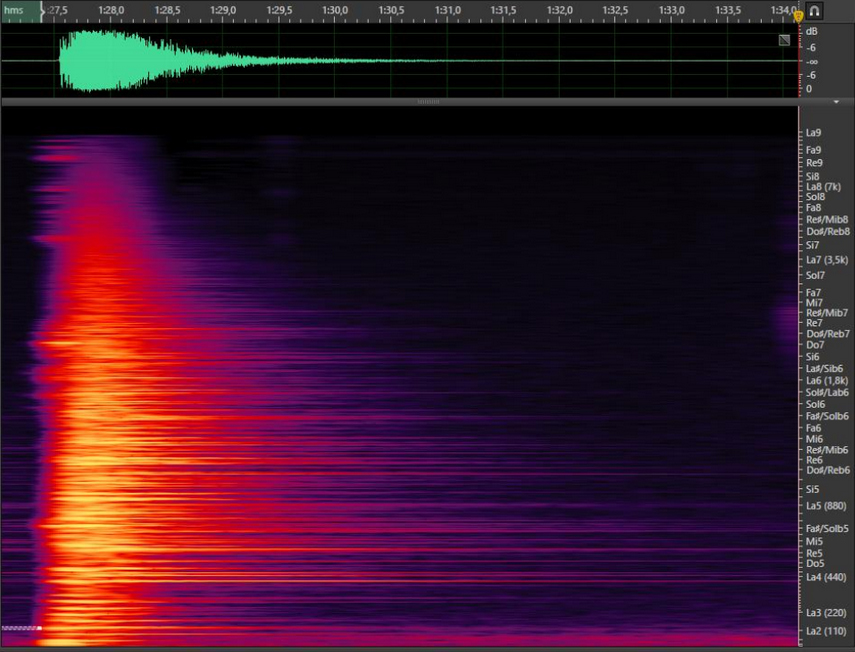The image size is (855, 652).
Task: Click the 1:32,0 mark on the time ruler
Action: pyautogui.click(x=560, y=11)
